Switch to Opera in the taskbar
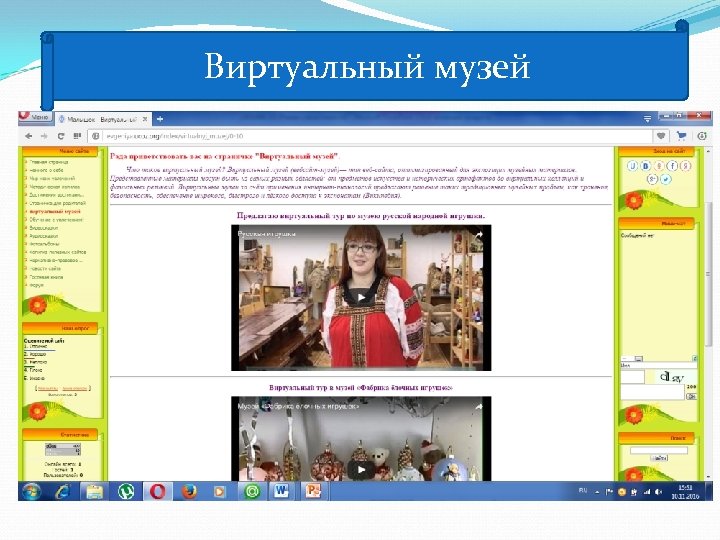Screen dimensions: 720x540 158,492
